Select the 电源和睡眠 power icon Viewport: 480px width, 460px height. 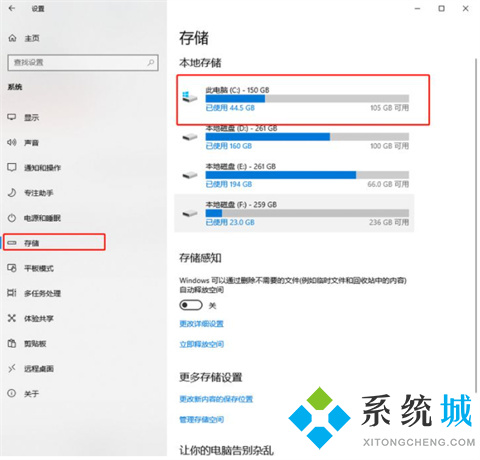(x=12, y=218)
